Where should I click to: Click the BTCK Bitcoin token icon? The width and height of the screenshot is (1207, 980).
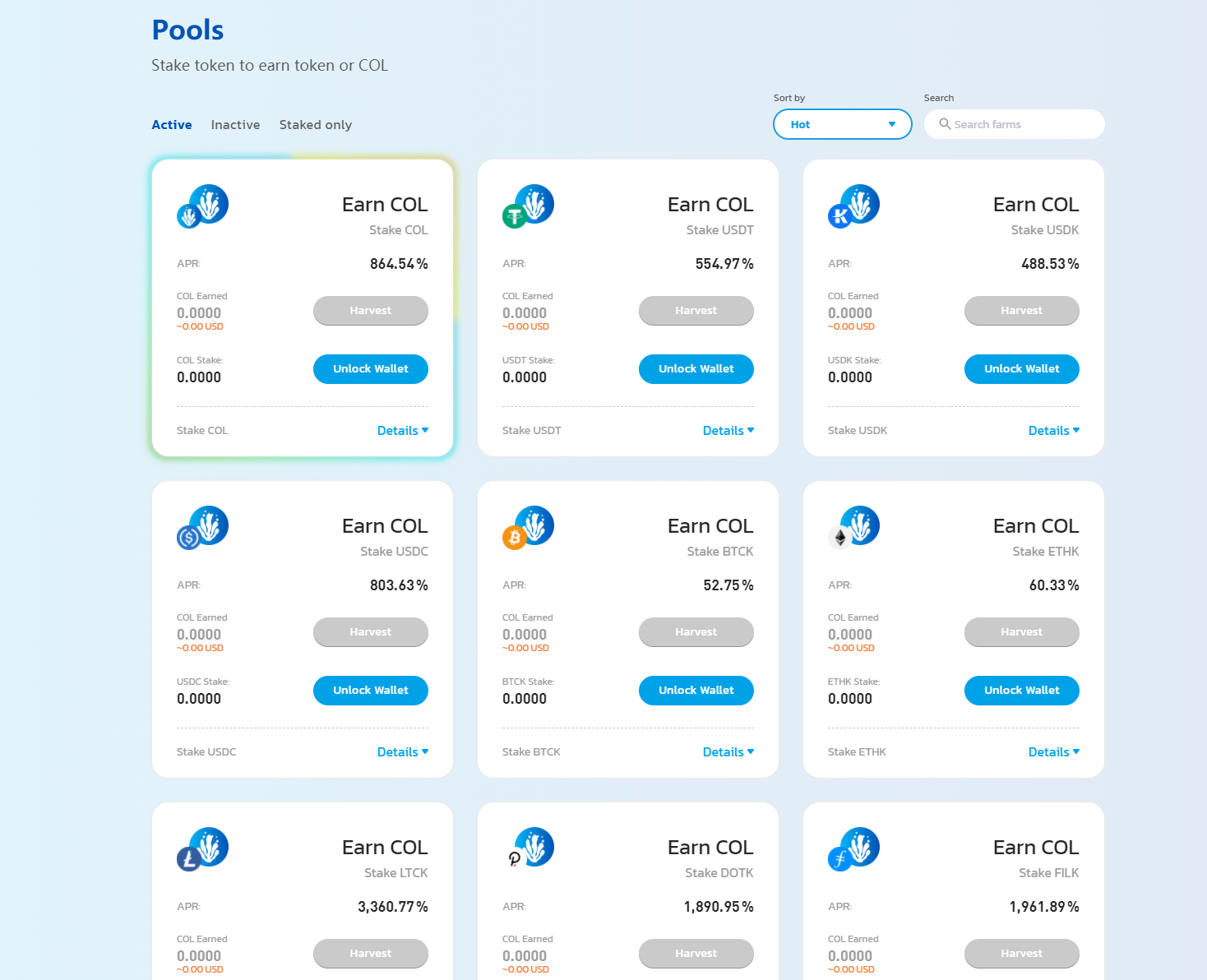click(x=515, y=538)
